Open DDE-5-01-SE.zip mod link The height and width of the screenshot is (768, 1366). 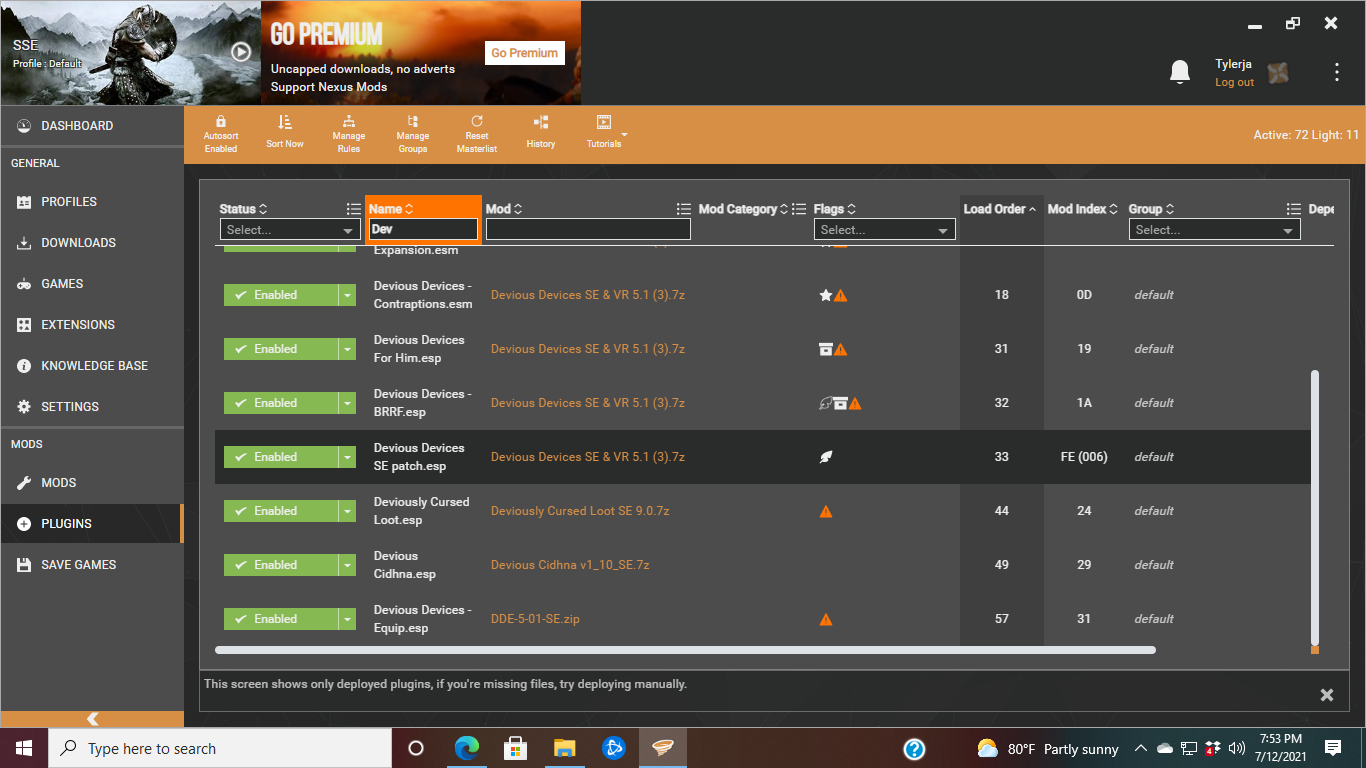coord(535,619)
